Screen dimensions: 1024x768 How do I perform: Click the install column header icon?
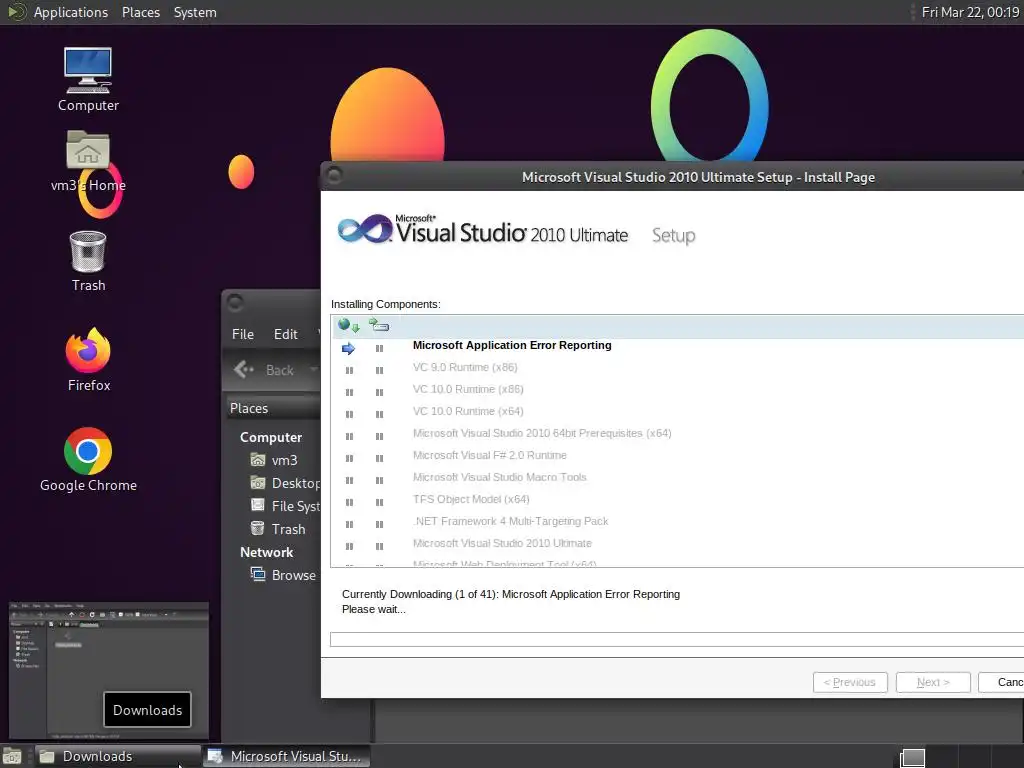pyautogui.click(x=379, y=325)
